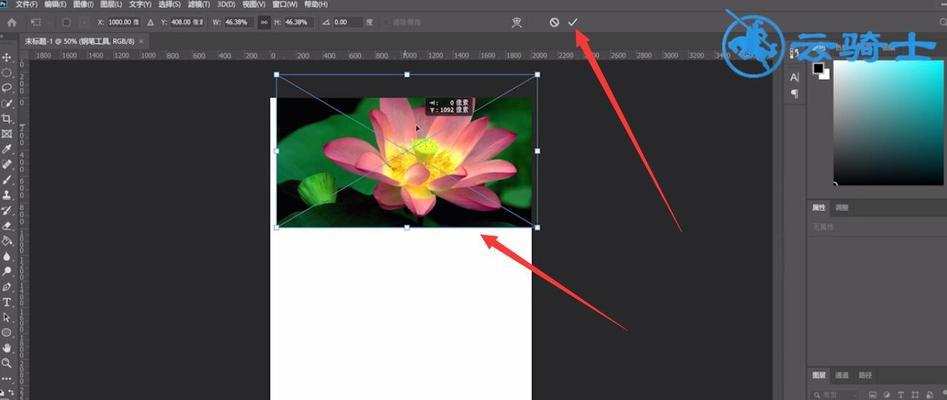Screen dimensions: 947x400
Task: Toggle the reference point checkbox
Action: point(66,22)
